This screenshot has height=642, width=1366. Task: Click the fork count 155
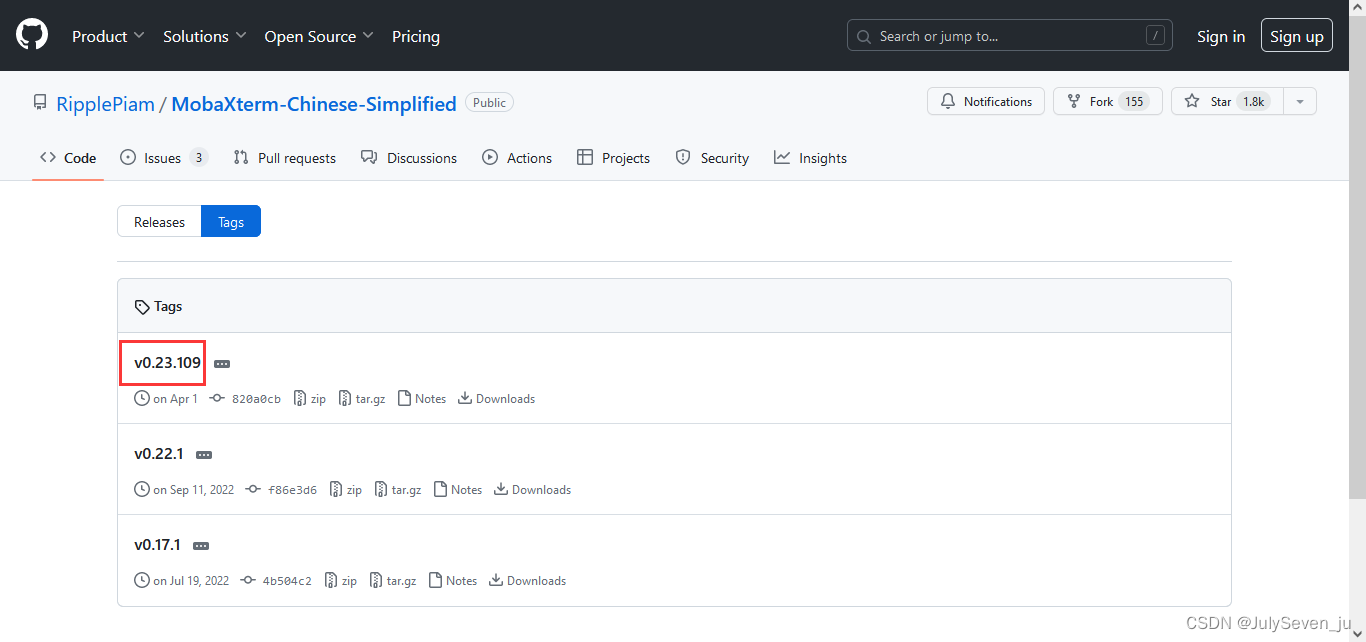[x=1134, y=101]
